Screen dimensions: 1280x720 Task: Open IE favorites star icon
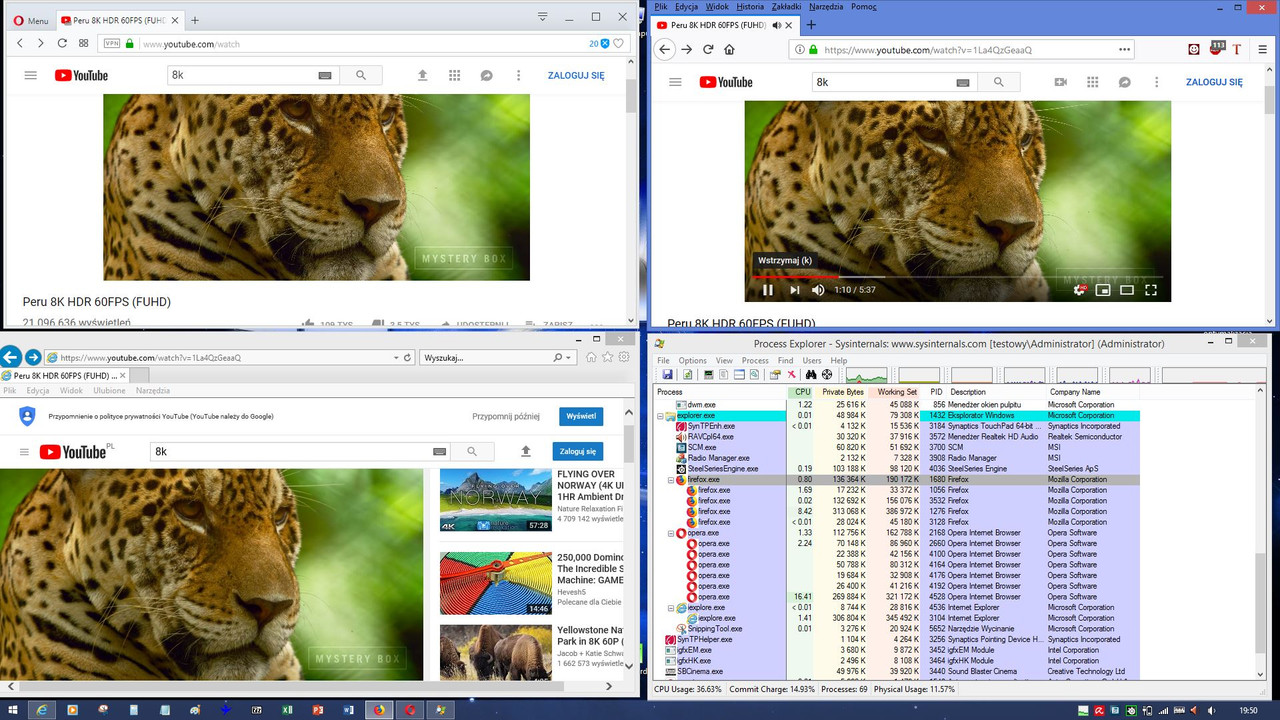608,357
